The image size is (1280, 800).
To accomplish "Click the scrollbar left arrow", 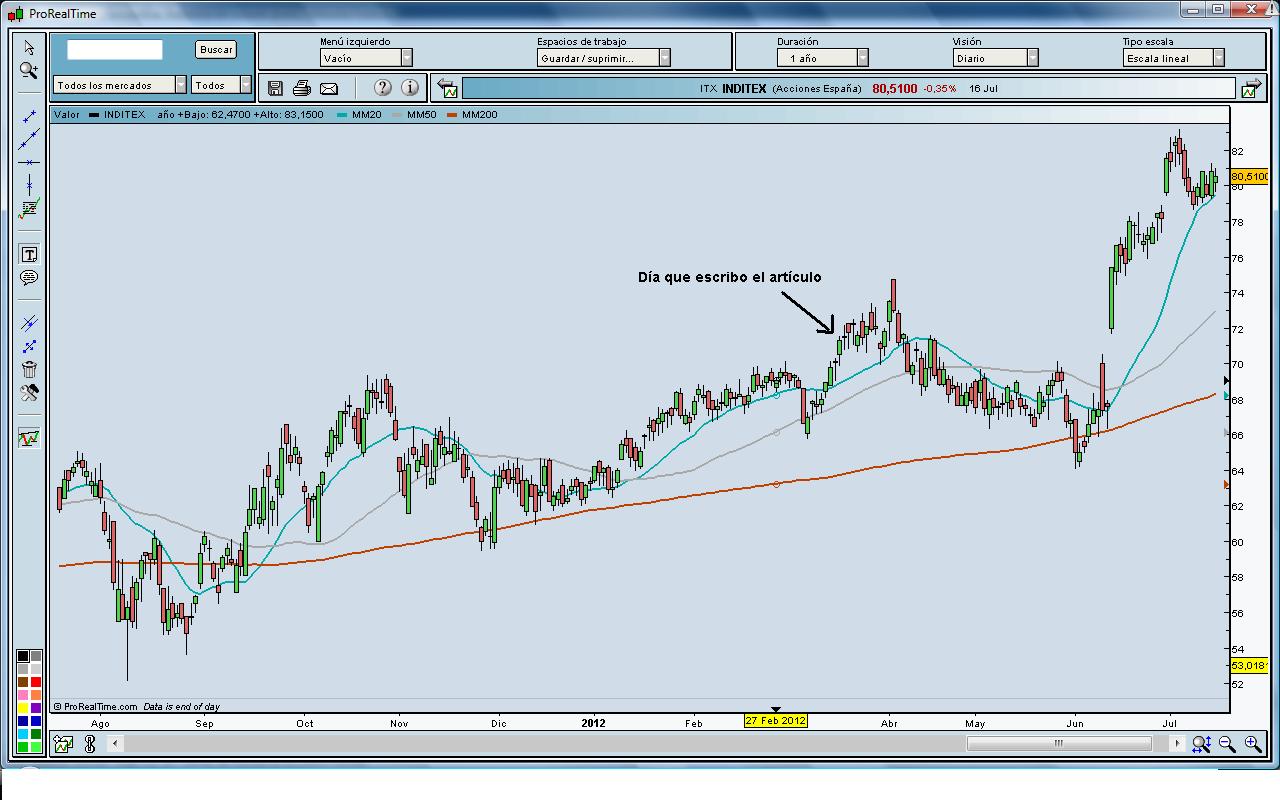I will (x=115, y=743).
